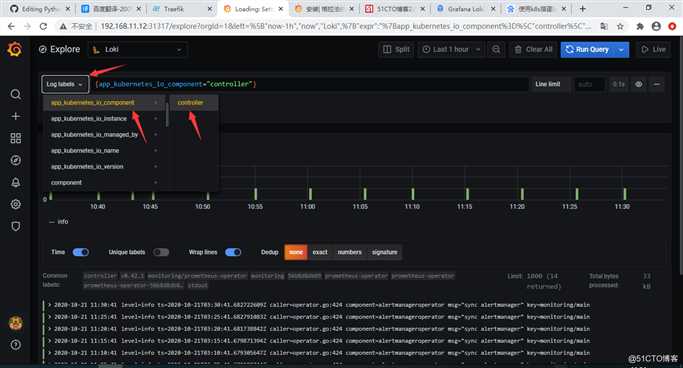
Task: Open the Dashboards grid icon in sidebar
Action: point(15,138)
